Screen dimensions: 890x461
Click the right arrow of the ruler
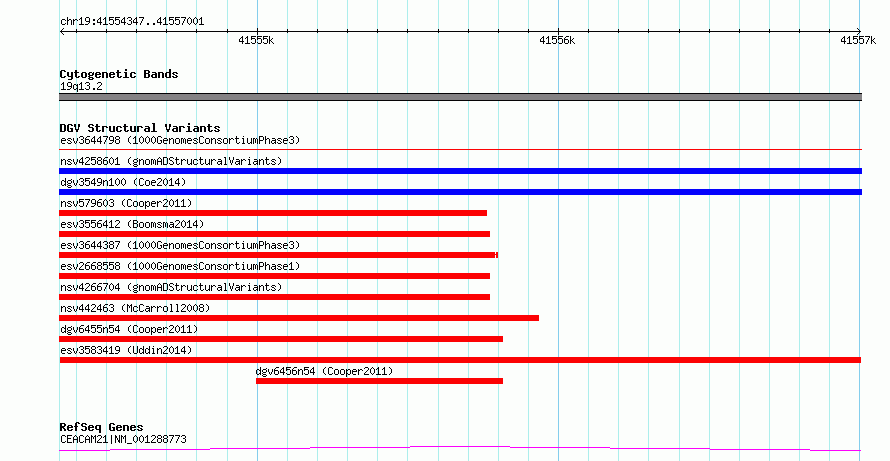click(x=858, y=31)
